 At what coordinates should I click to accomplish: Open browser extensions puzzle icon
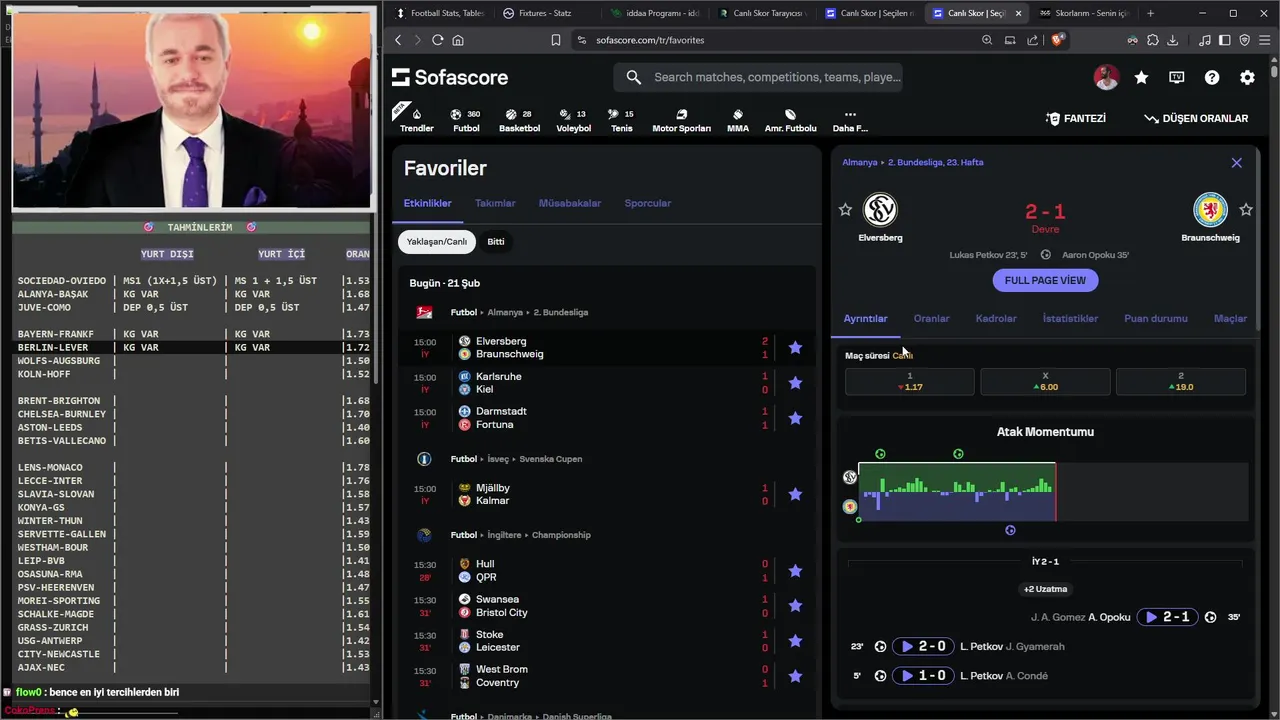[x=1152, y=40]
